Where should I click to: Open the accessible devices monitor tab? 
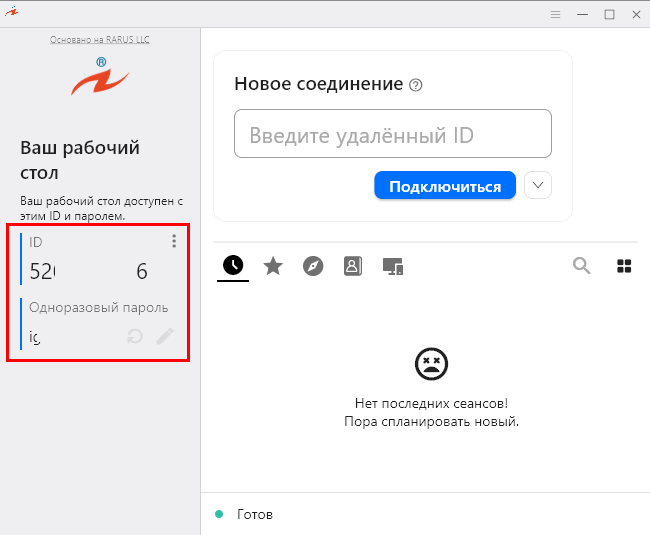tap(392, 266)
